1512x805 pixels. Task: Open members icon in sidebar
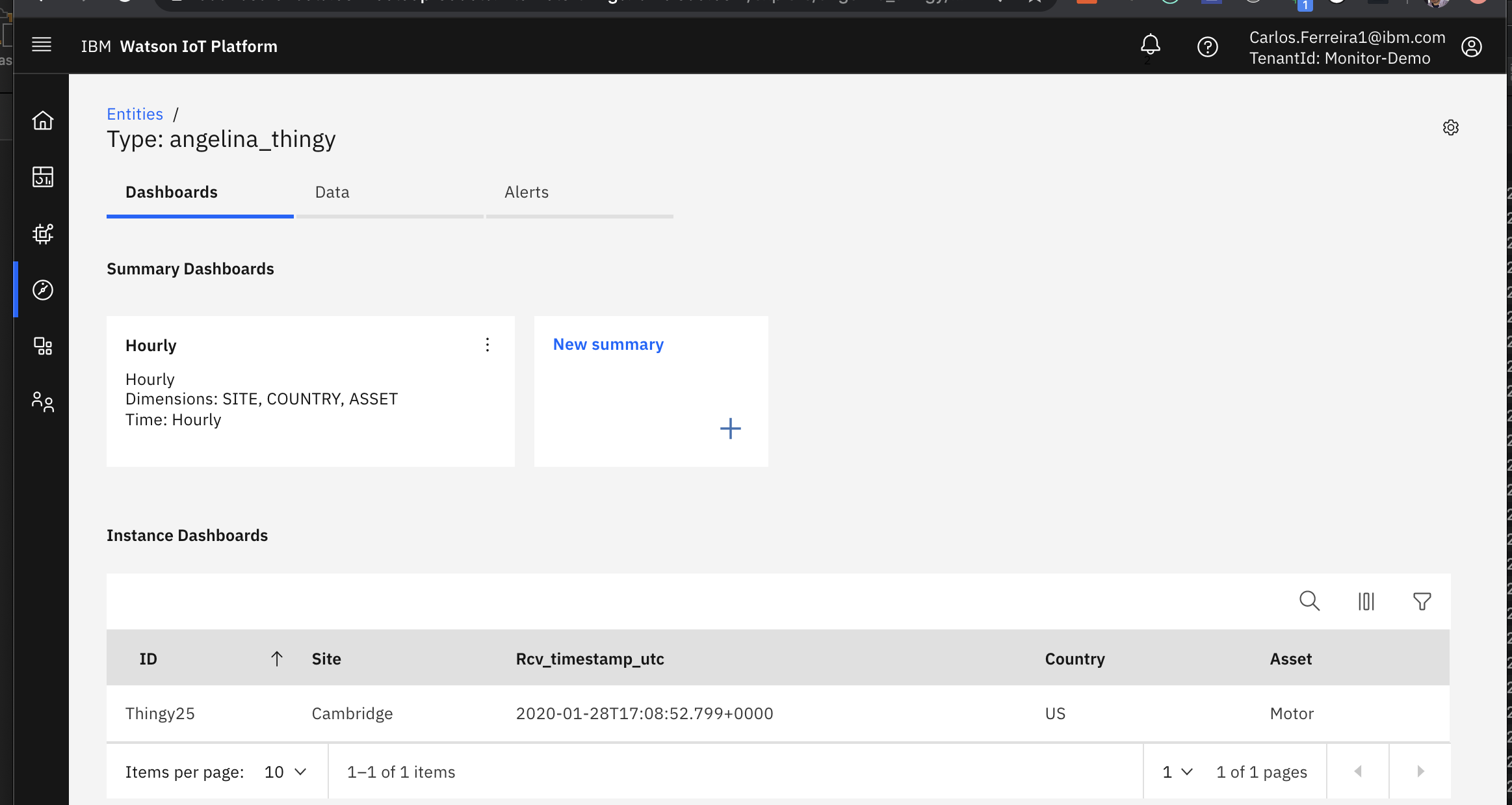(43, 402)
